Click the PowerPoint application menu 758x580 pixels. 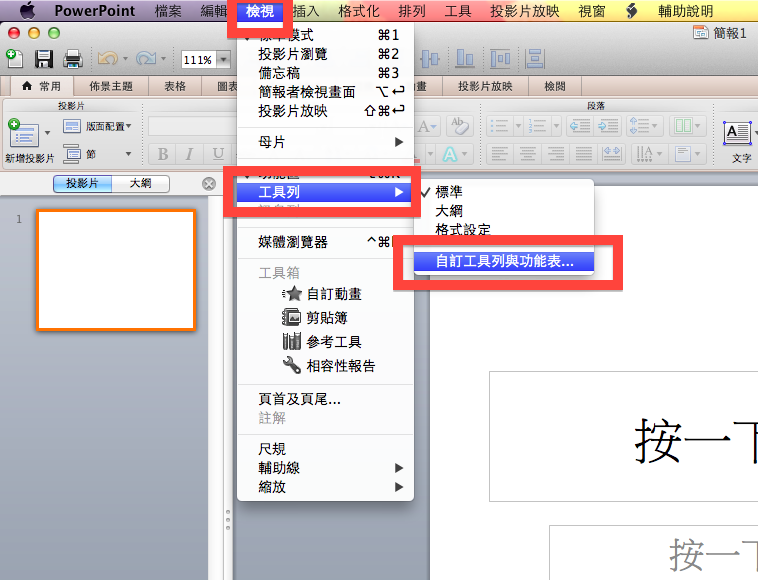click(95, 10)
